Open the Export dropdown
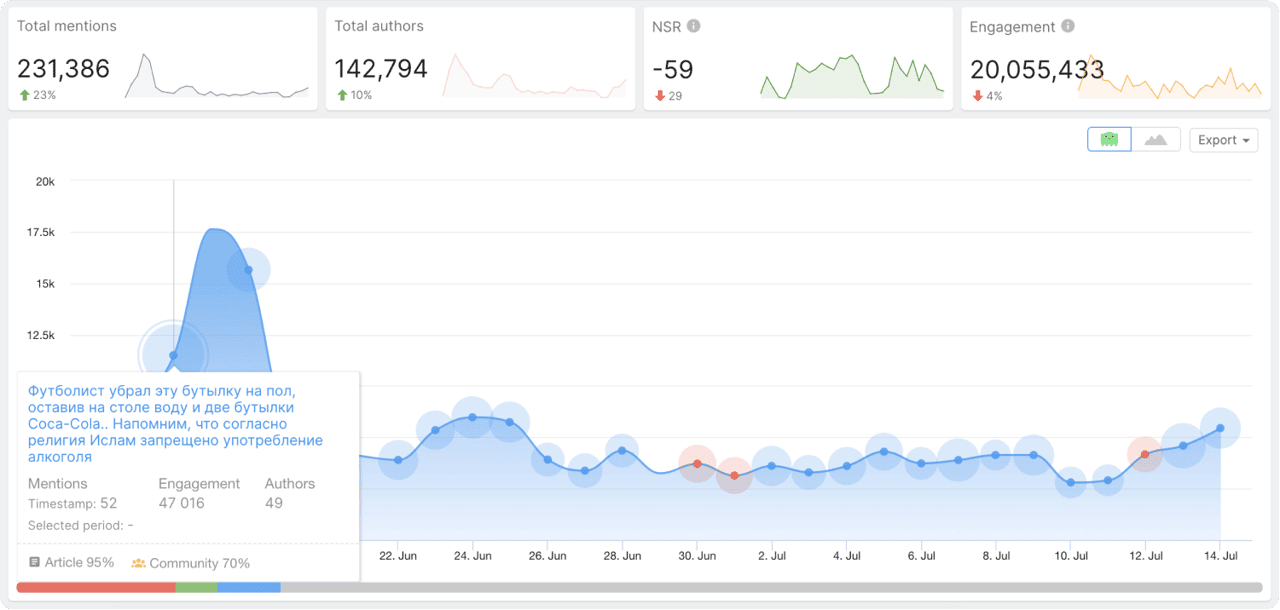1280x610 pixels. pyautogui.click(x=1224, y=140)
